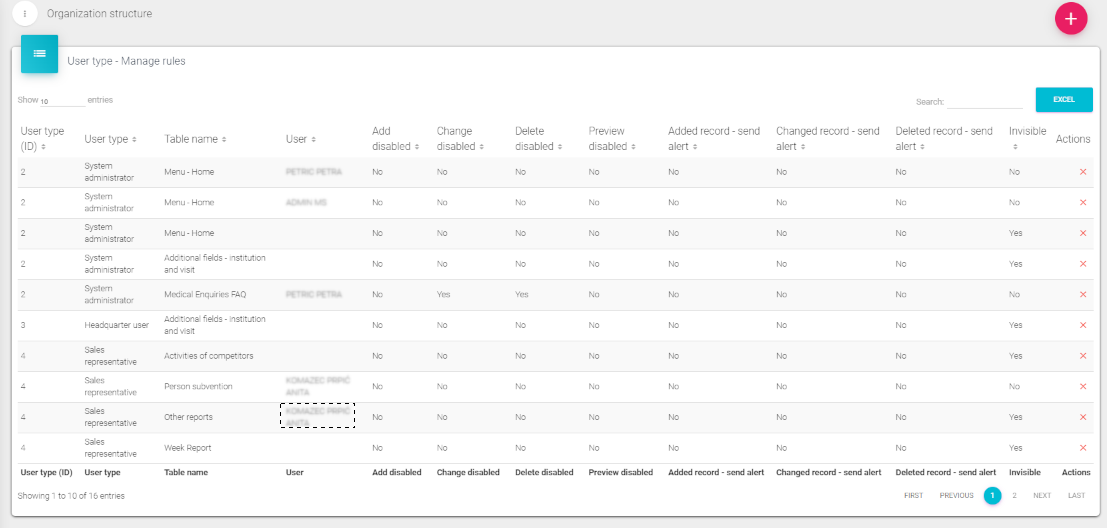Click the Show entries count field
The width and height of the screenshot is (1107, 528).
(x=62, y=101)
